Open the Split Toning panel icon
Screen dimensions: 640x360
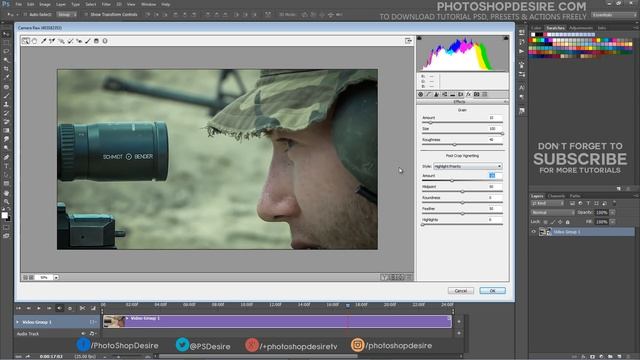452,94
